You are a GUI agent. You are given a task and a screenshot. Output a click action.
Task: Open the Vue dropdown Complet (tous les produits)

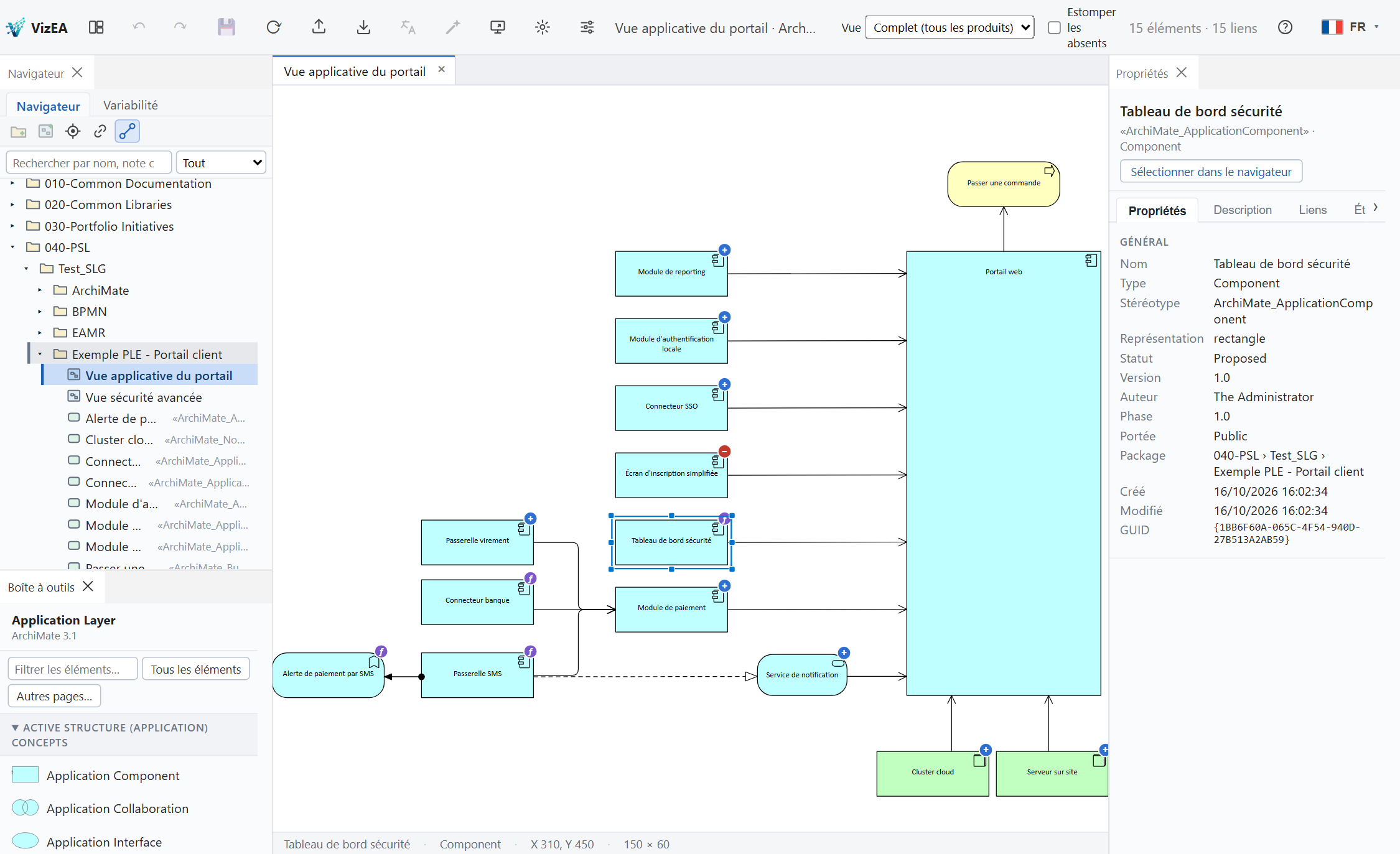950,27
